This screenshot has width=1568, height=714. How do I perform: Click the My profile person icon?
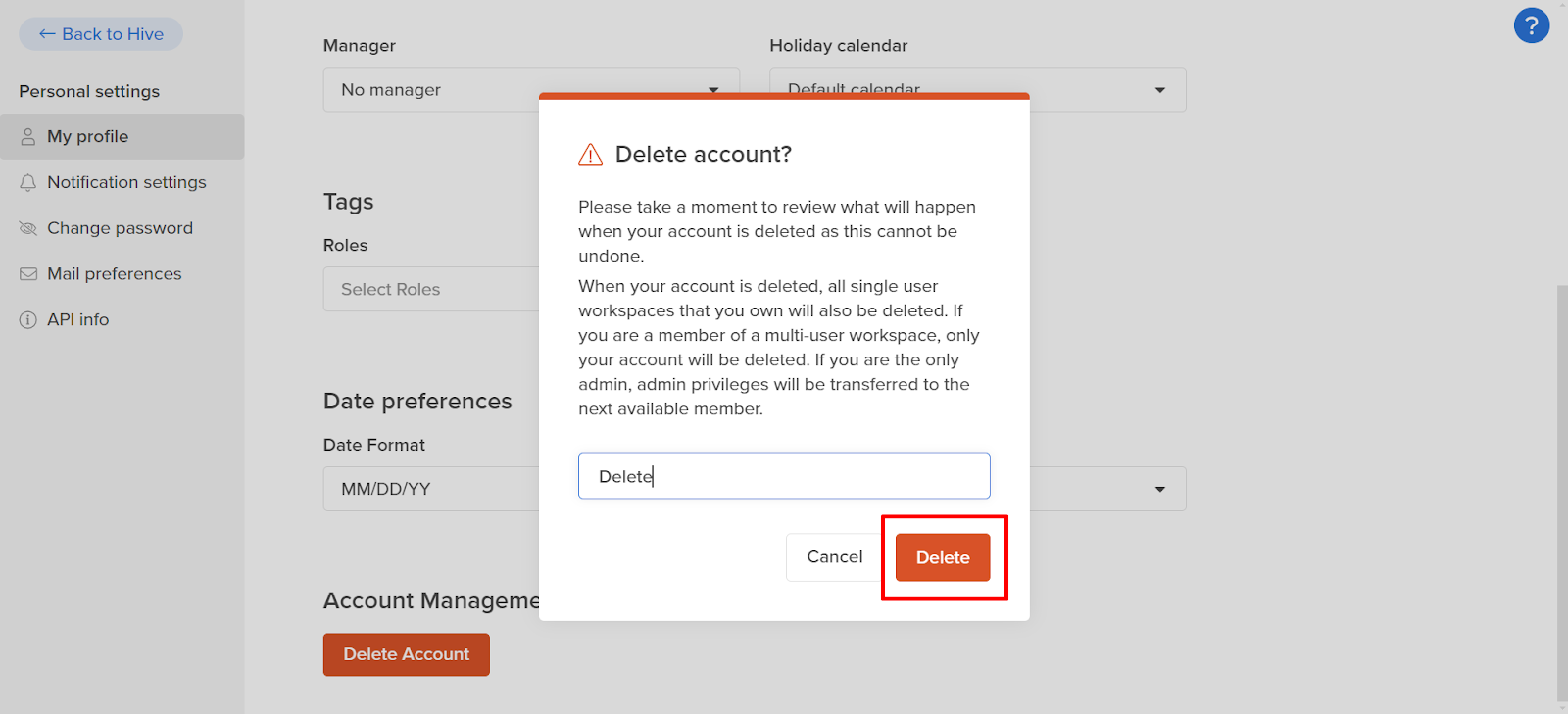(28, 137)
